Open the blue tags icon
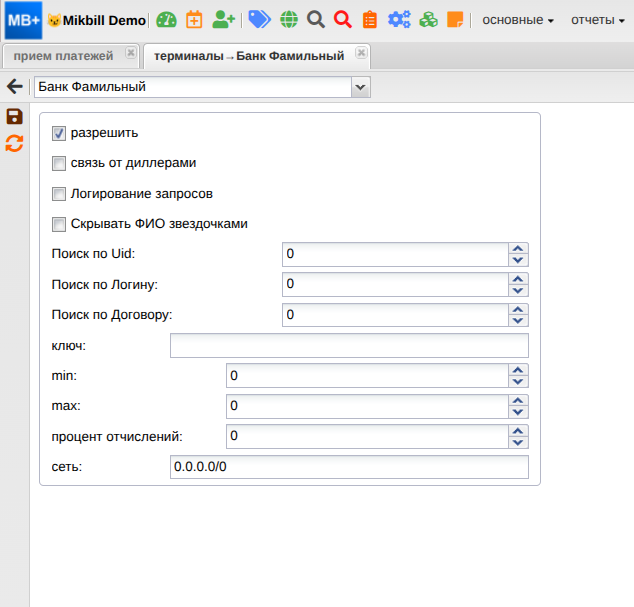This screenshot has width=634, height=607. point(259,19)
